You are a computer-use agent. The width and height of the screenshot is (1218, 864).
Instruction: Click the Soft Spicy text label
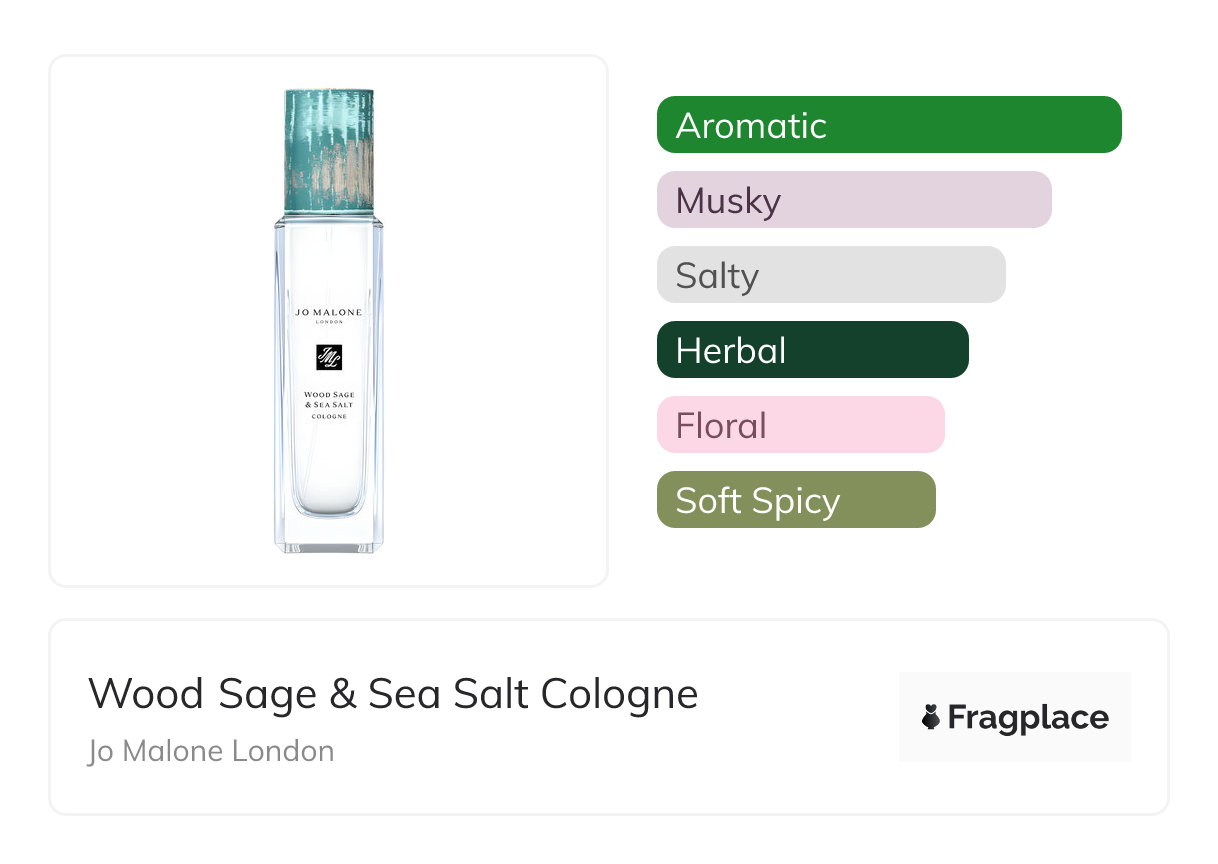[x=757, y=500]
